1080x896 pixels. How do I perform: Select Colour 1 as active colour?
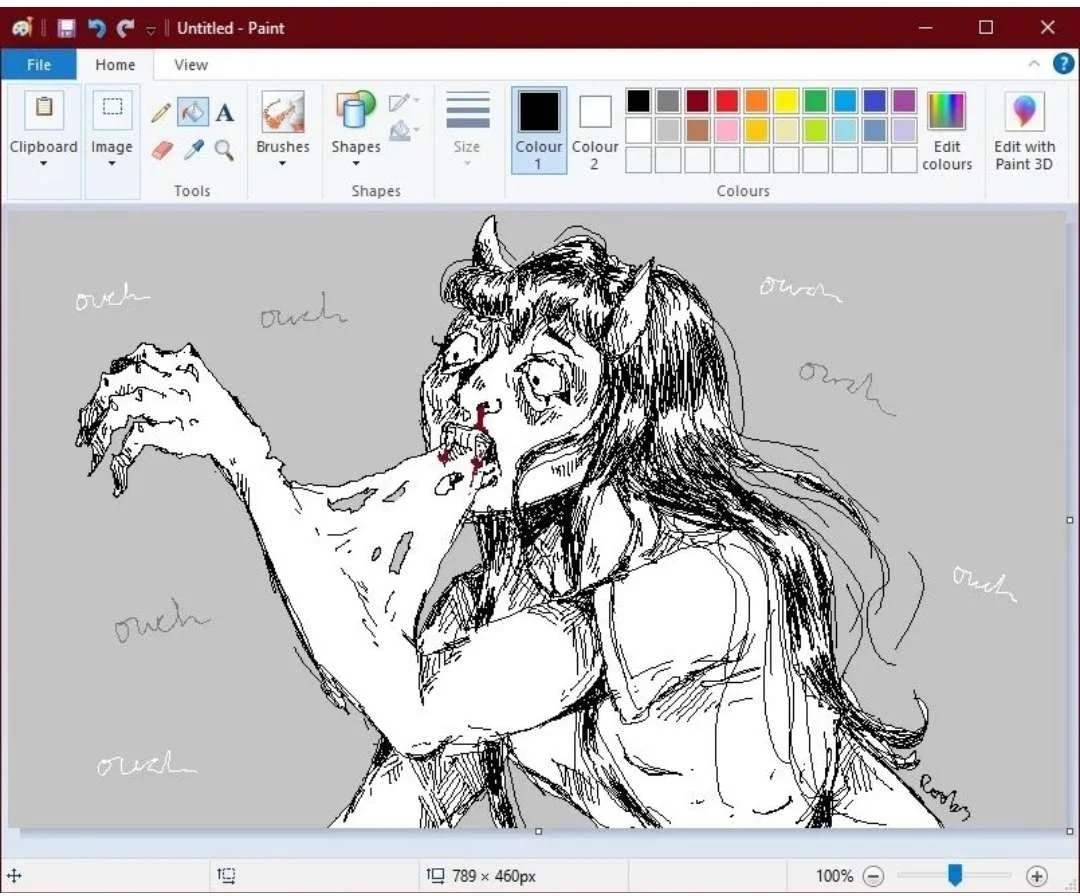(x=539, y=130)
